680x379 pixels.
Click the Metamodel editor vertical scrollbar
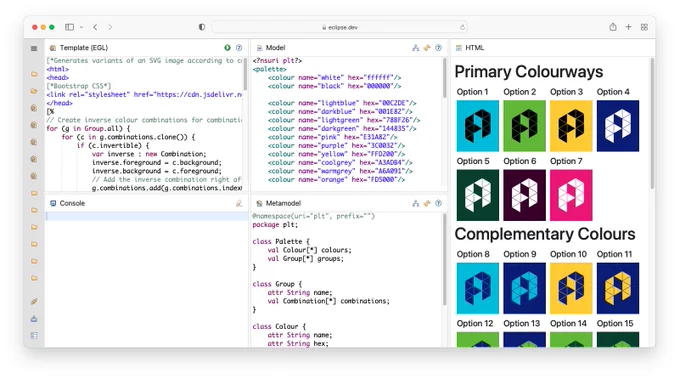pyautogui.click(x=444, y=259)
